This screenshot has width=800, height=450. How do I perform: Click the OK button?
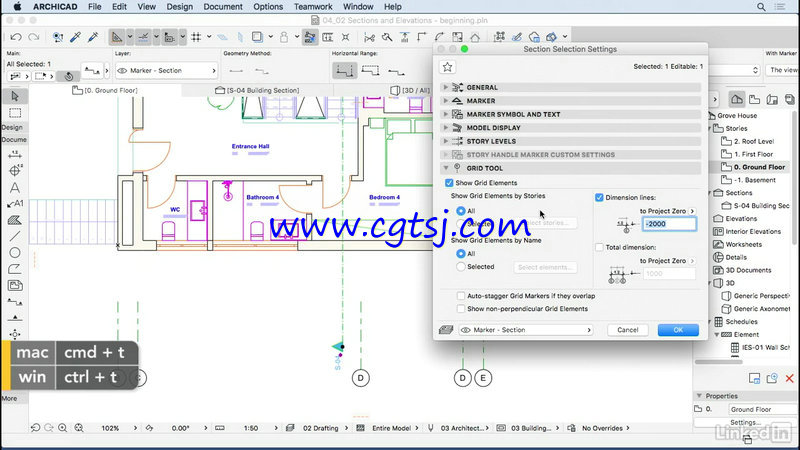[x=678, y=330]
